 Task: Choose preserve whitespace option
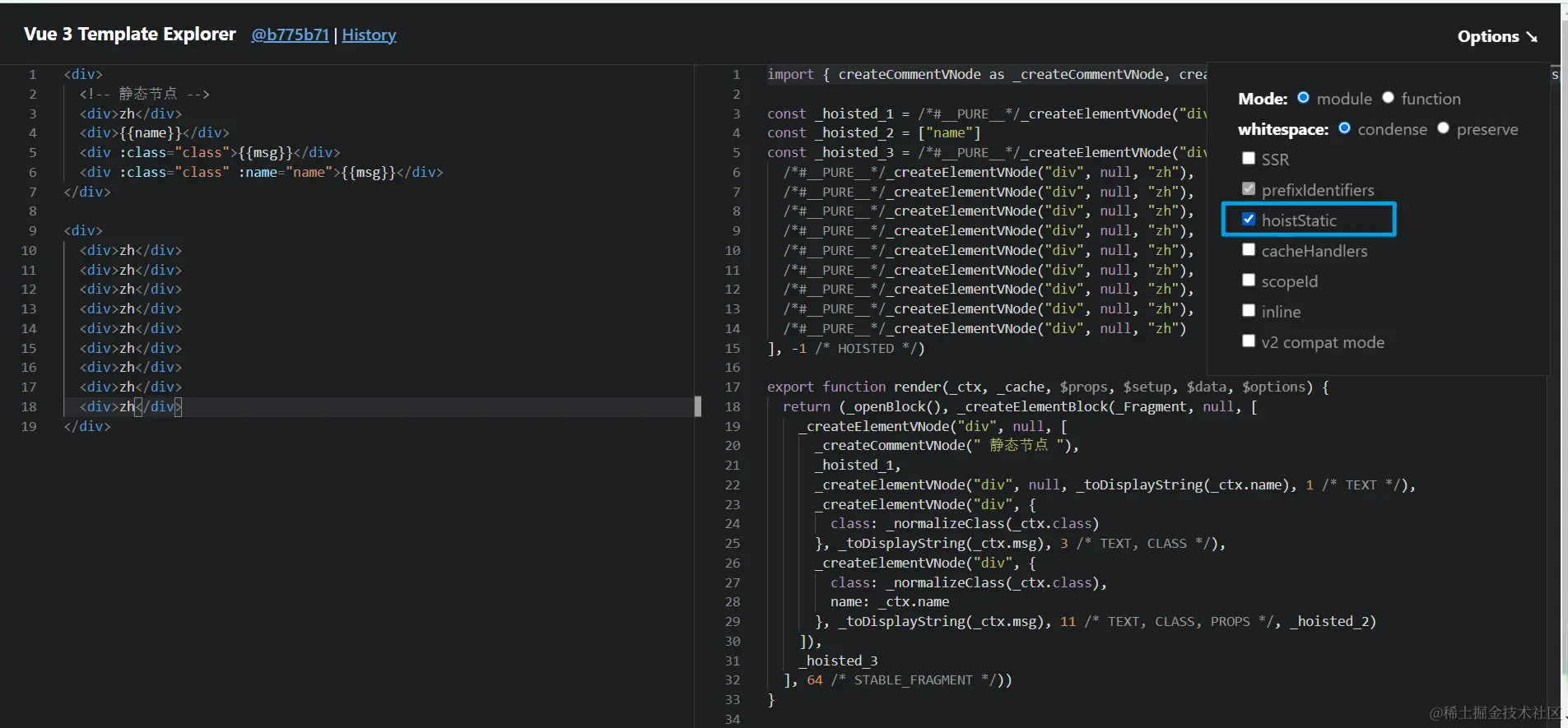click(x=1443, y=128)
